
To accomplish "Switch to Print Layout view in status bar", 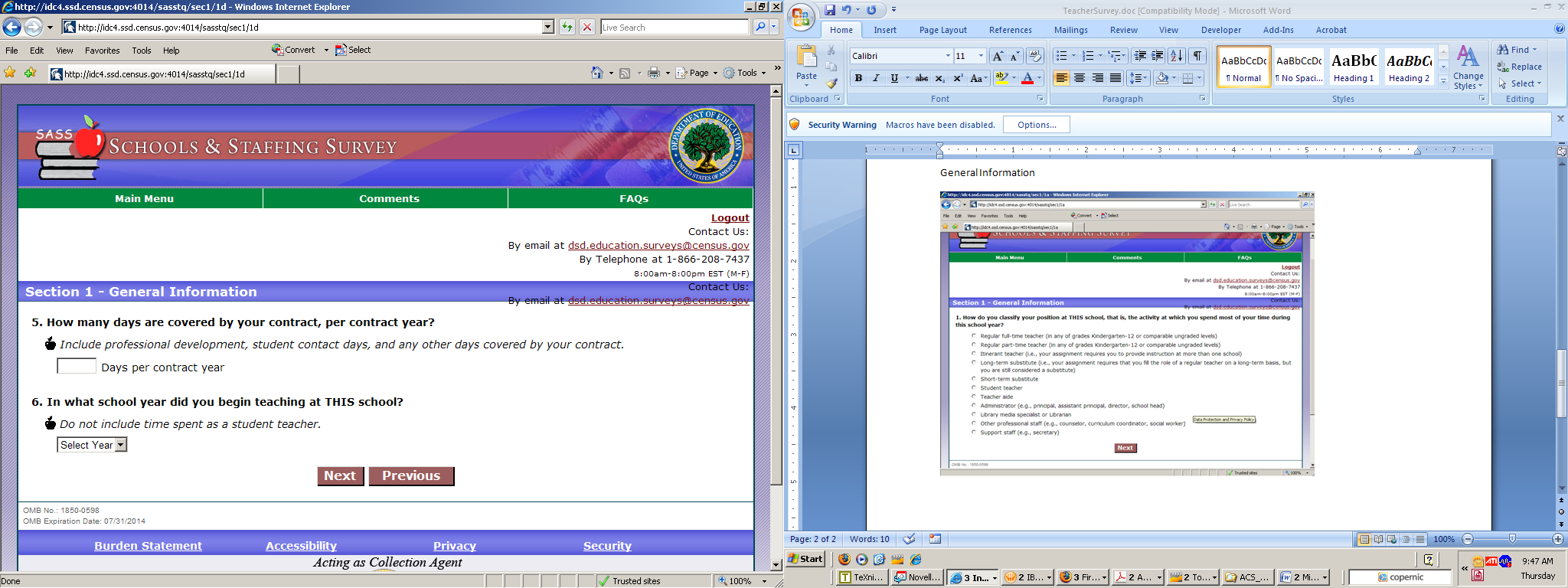I will tap(1364, 539).
